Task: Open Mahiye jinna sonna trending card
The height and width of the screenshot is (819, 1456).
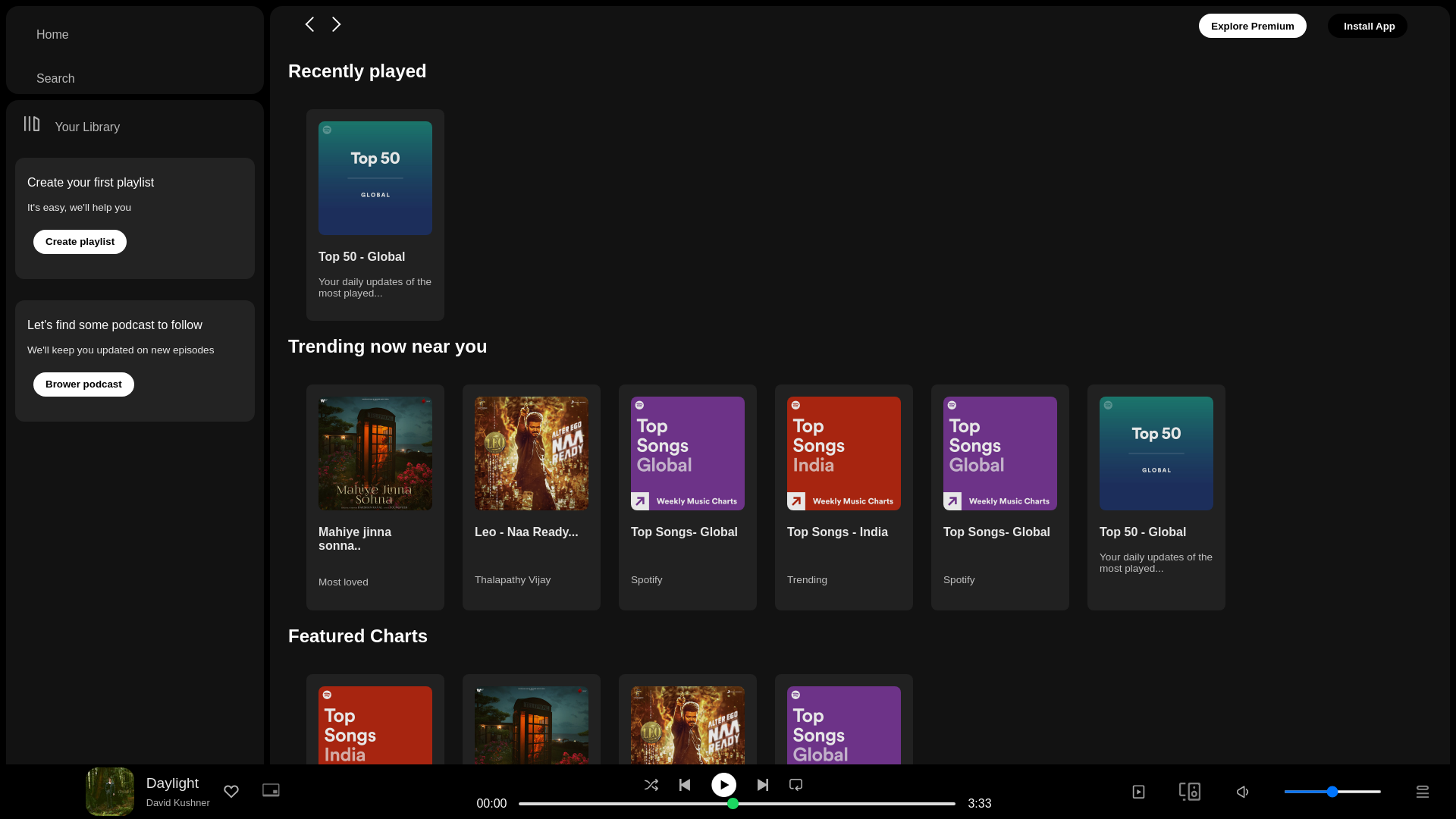Action: tap(375, 497)
